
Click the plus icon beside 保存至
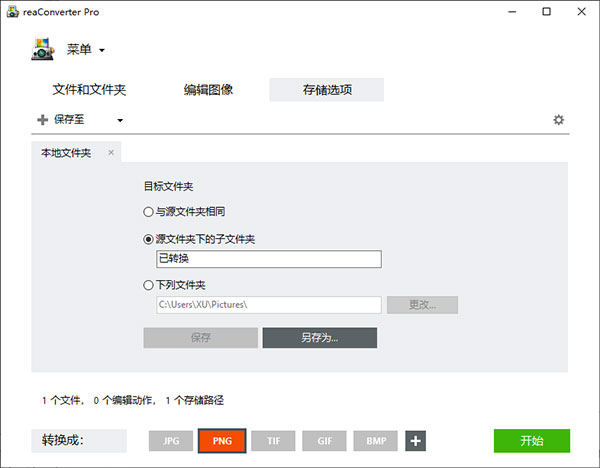point(42,120)
